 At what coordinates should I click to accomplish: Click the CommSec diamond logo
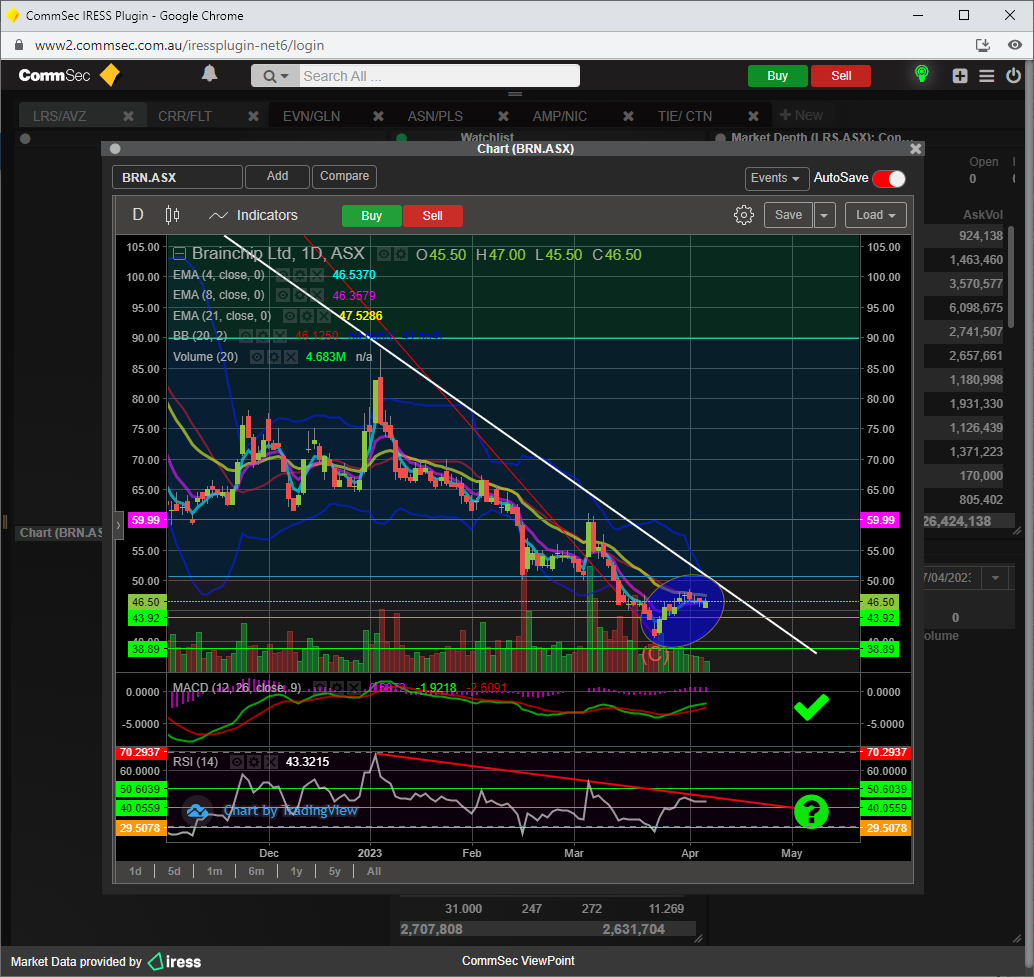pos(109,75)
